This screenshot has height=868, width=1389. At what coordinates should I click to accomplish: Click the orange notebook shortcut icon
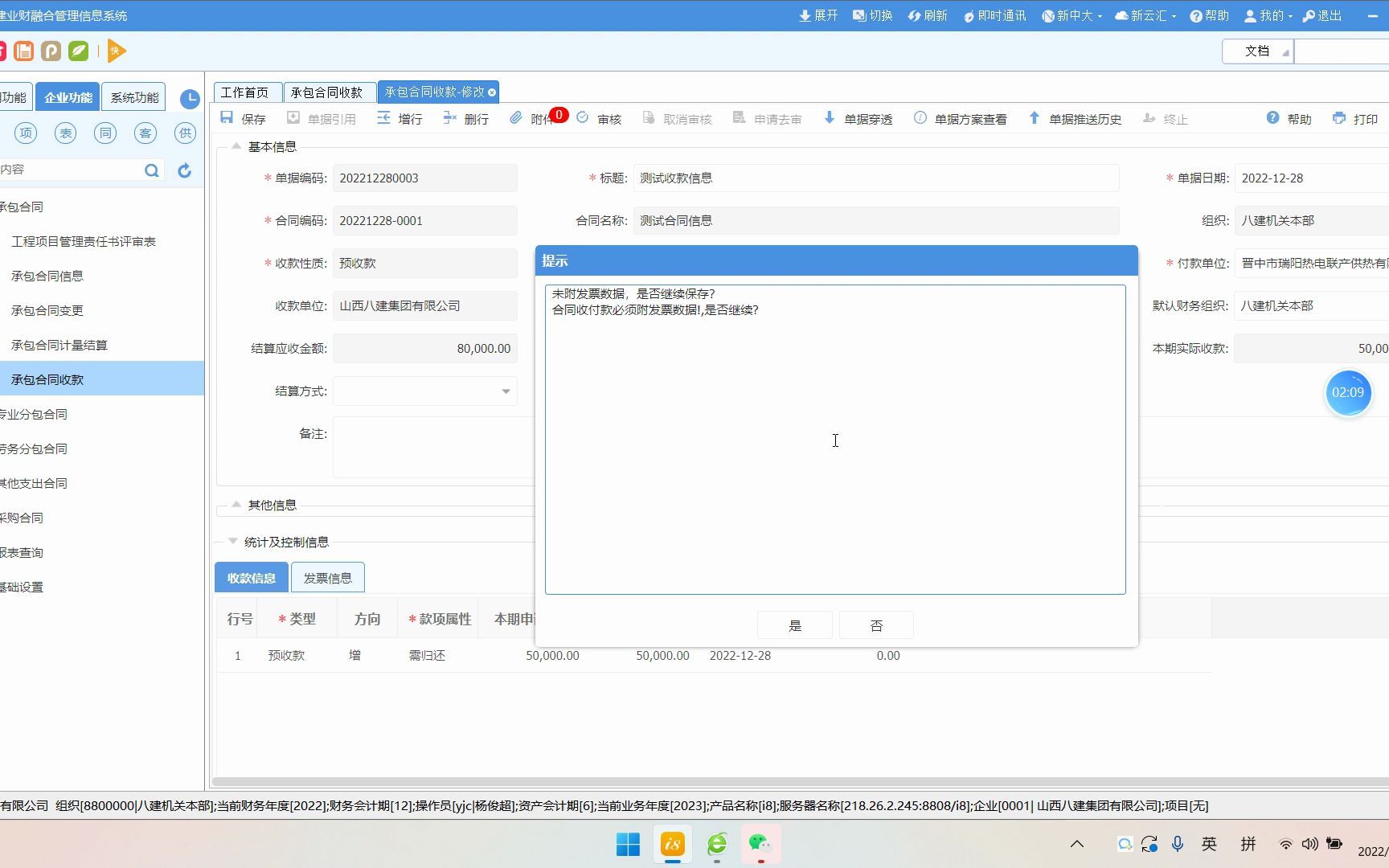[x=24, y=51]
